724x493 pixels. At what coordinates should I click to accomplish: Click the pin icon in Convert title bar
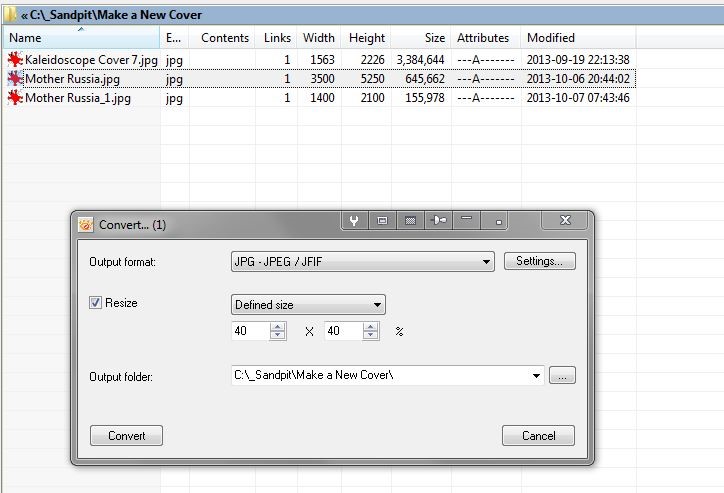438,221
